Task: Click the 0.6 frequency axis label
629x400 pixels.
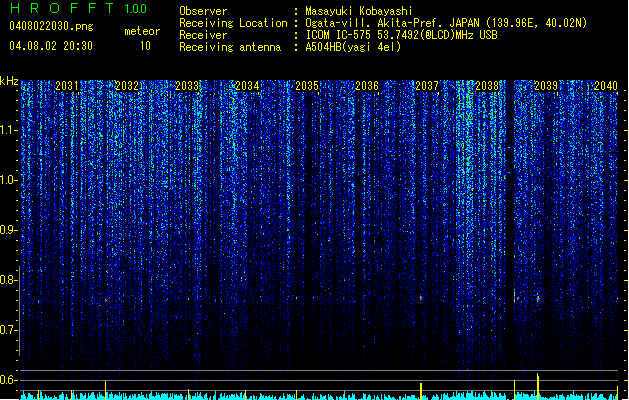Action: 9,380
